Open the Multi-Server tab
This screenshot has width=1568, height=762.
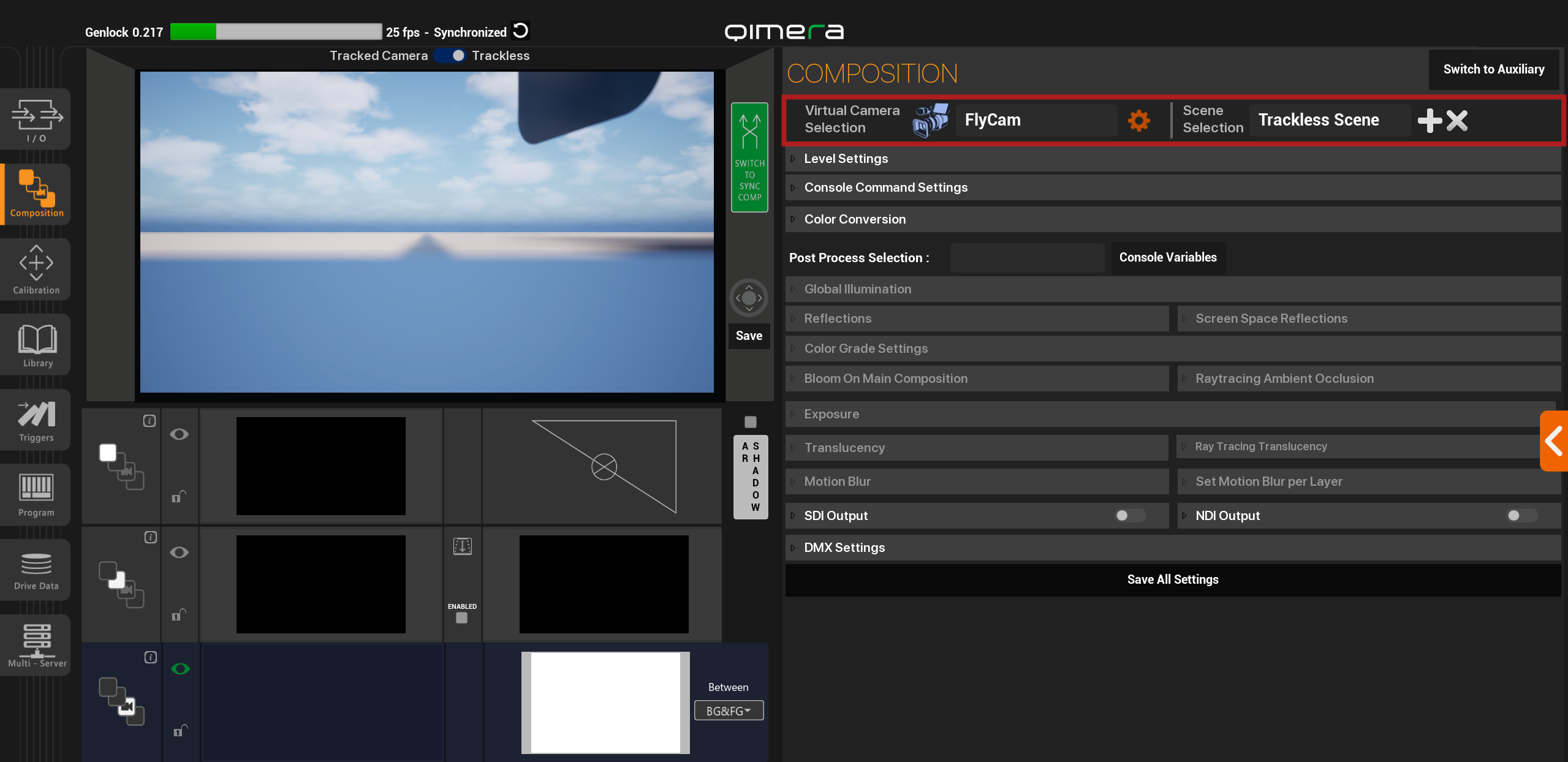coord(36,645)
